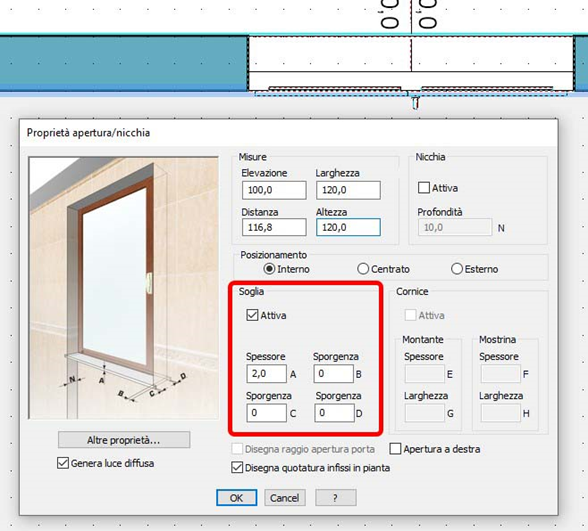Uncheck Disegna quotatura infissi in pianta
Screen dimensions: 588x531
(237, 468)
